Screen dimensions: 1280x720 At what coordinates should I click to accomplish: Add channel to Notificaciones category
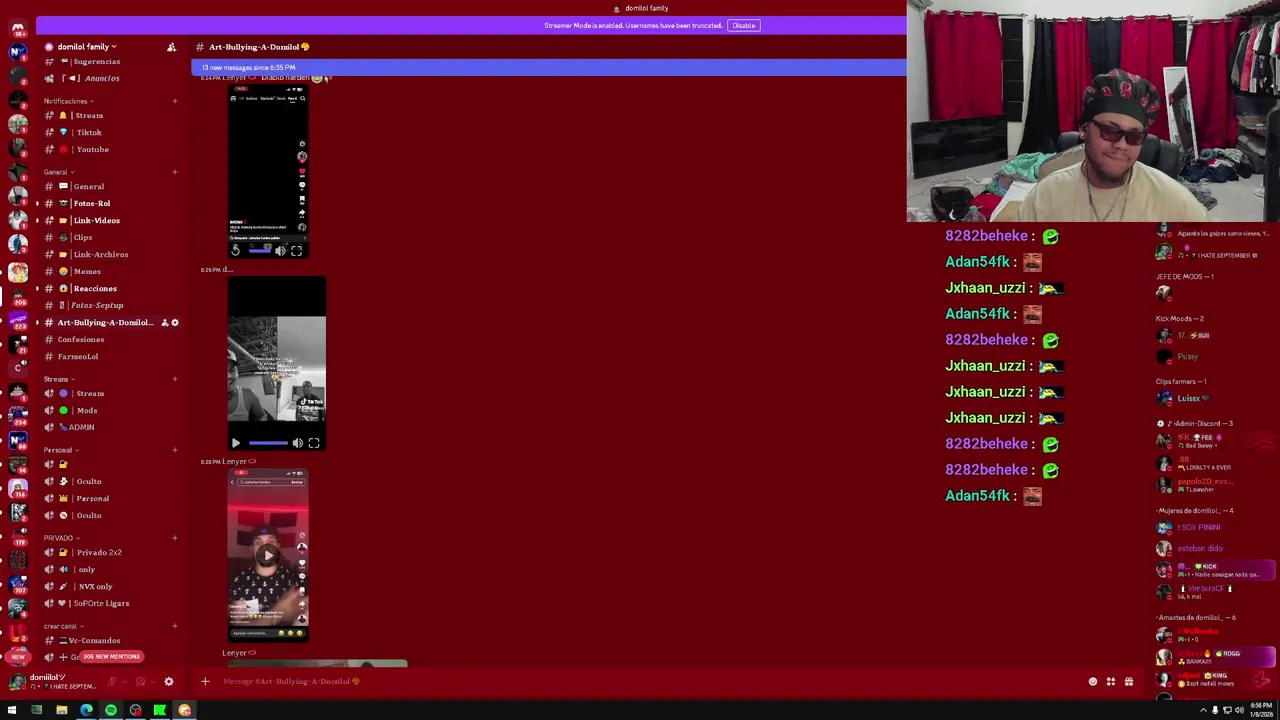(174, 101)
